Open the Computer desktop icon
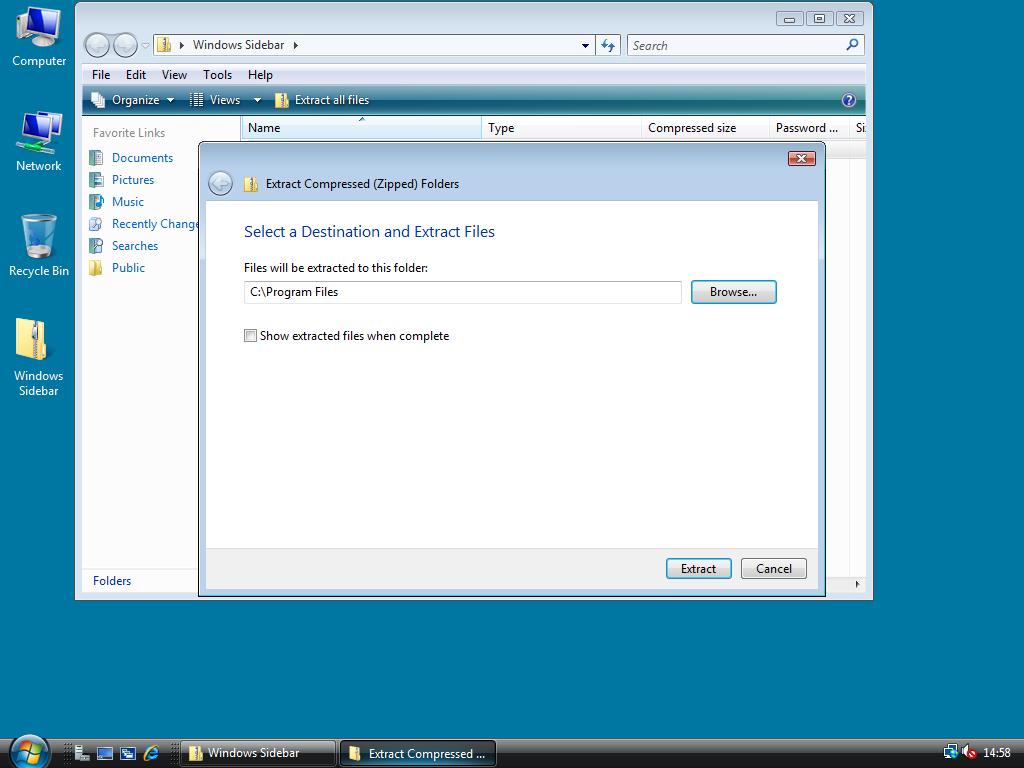This screenshot has width=1024, height=768. [x=39, y=37]
